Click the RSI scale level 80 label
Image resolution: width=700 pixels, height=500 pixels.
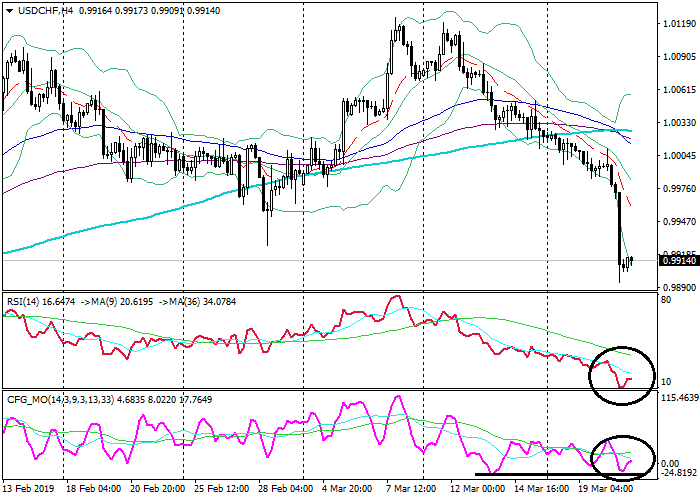point(665,302)
